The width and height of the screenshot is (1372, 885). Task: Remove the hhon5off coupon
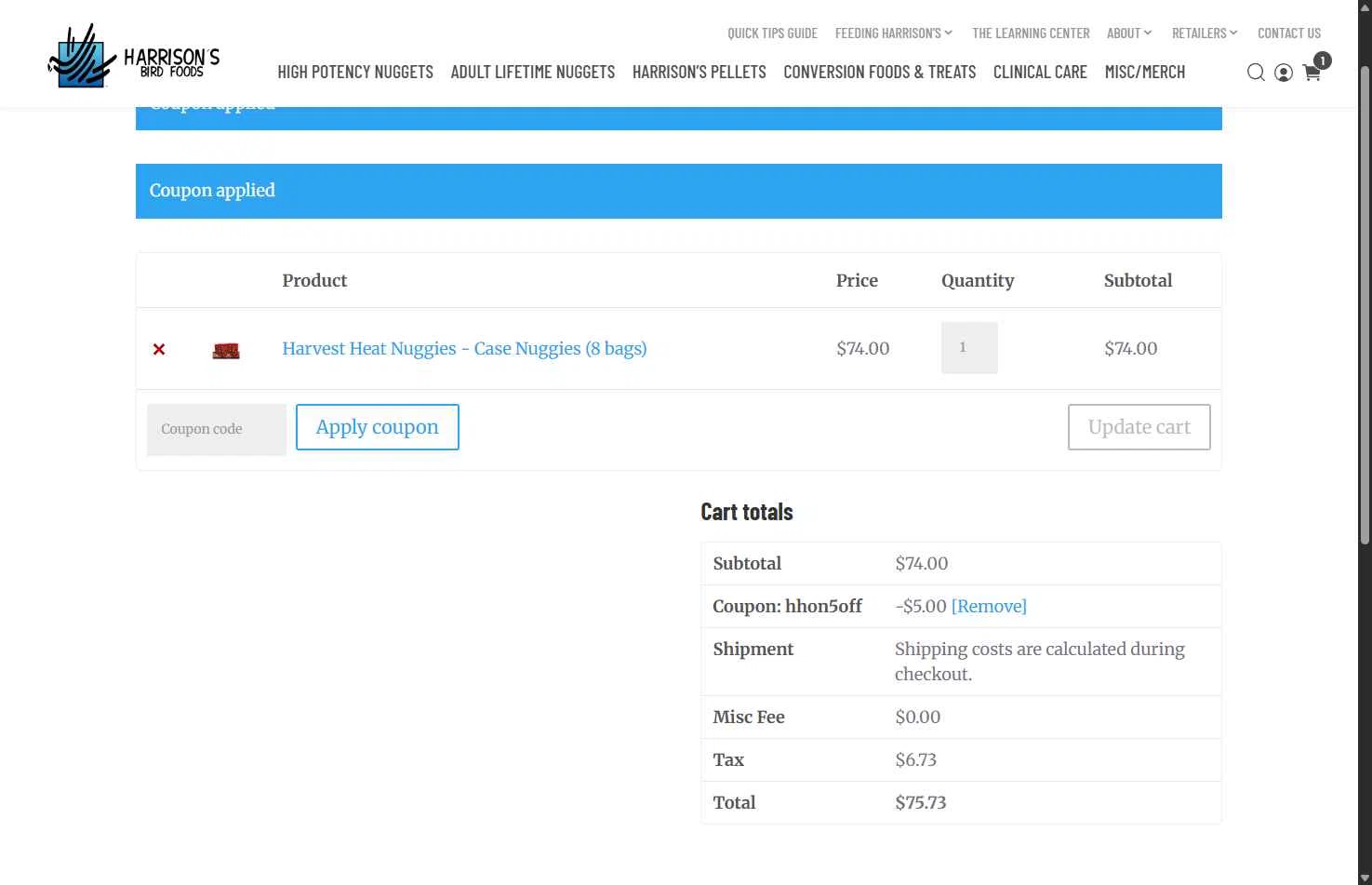tap(989, 607)
